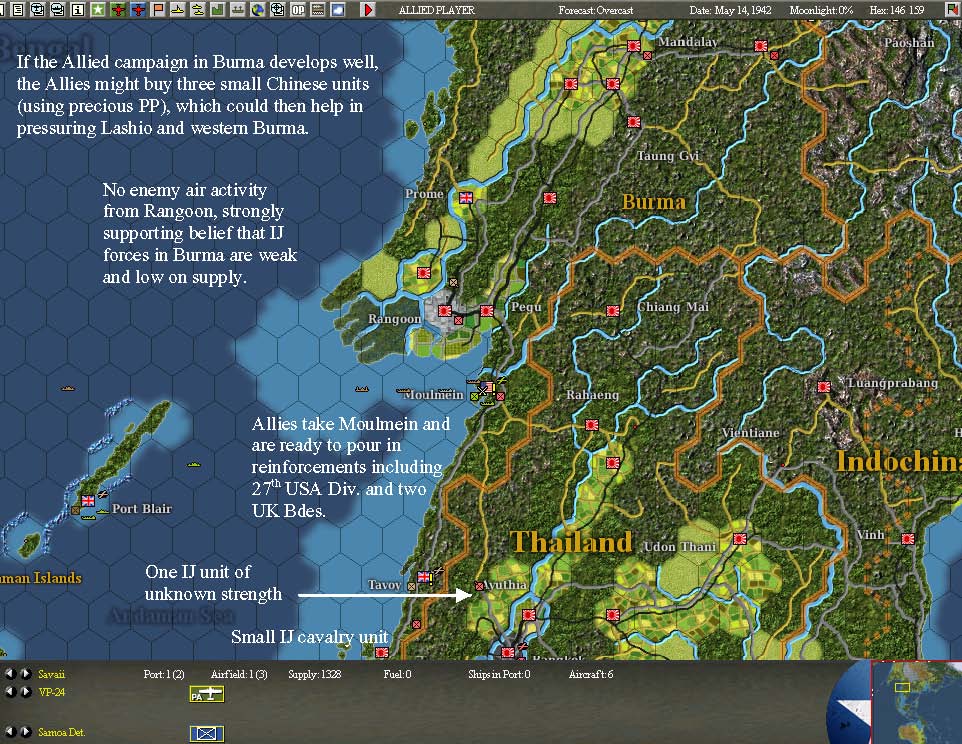Image resolution: width=962 pixels, height=744 pixels.
Task: Click the 'Aircraft: 6' status text
Action: (x=591, y=674)
